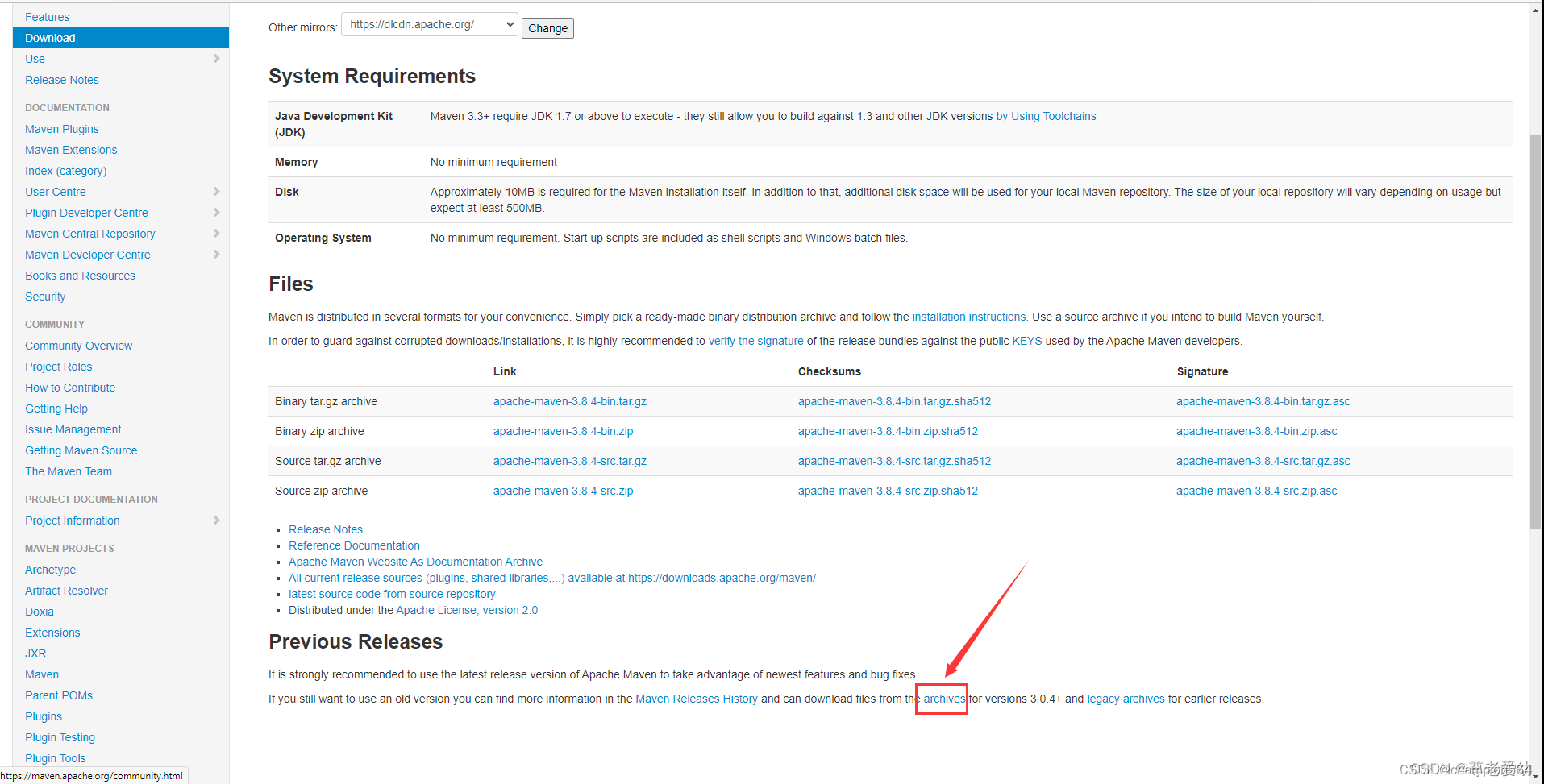Open Plugin Testing link
This screenshot has height=784, width=1544.
[60, 737]
